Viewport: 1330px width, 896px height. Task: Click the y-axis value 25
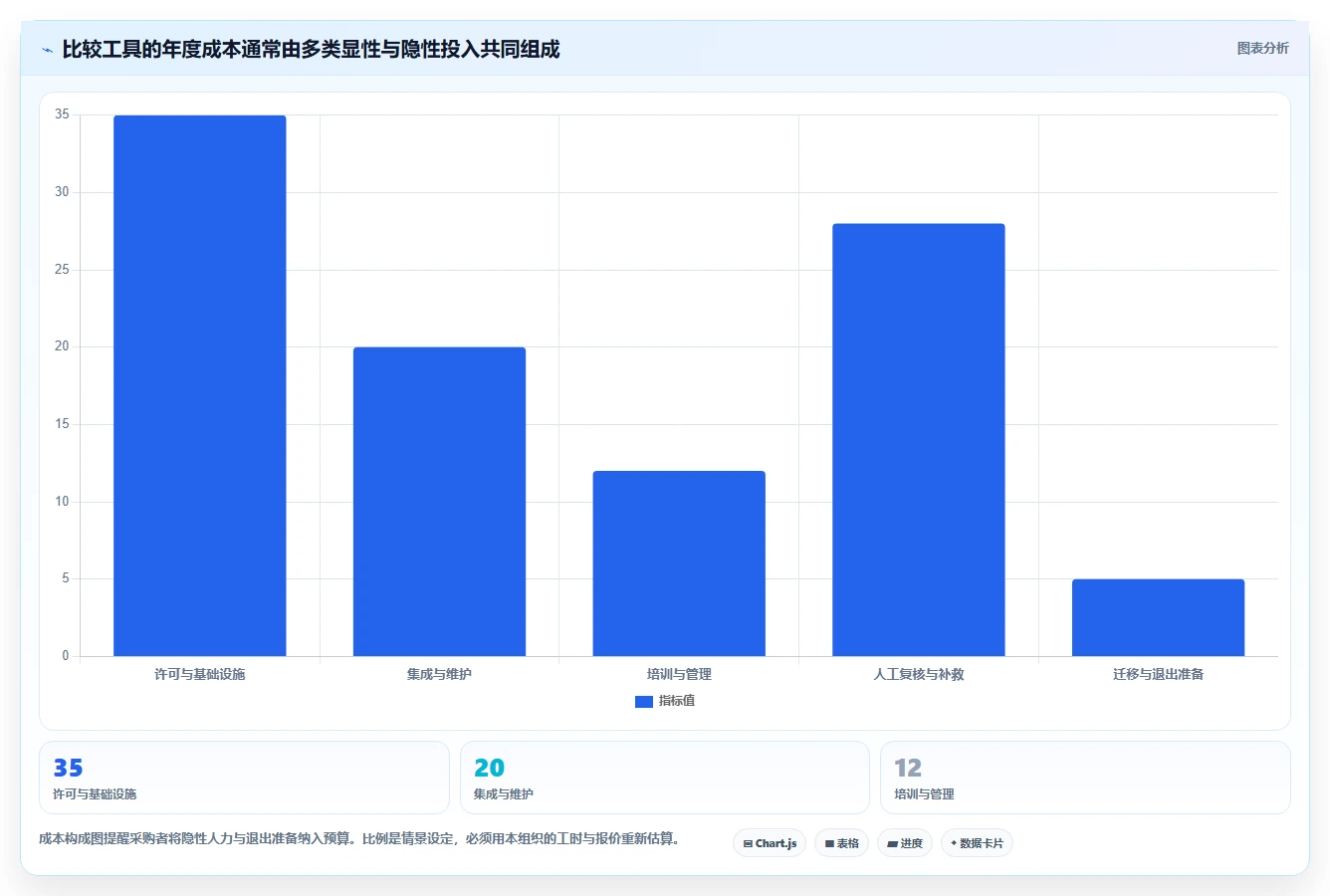(63, 270)
